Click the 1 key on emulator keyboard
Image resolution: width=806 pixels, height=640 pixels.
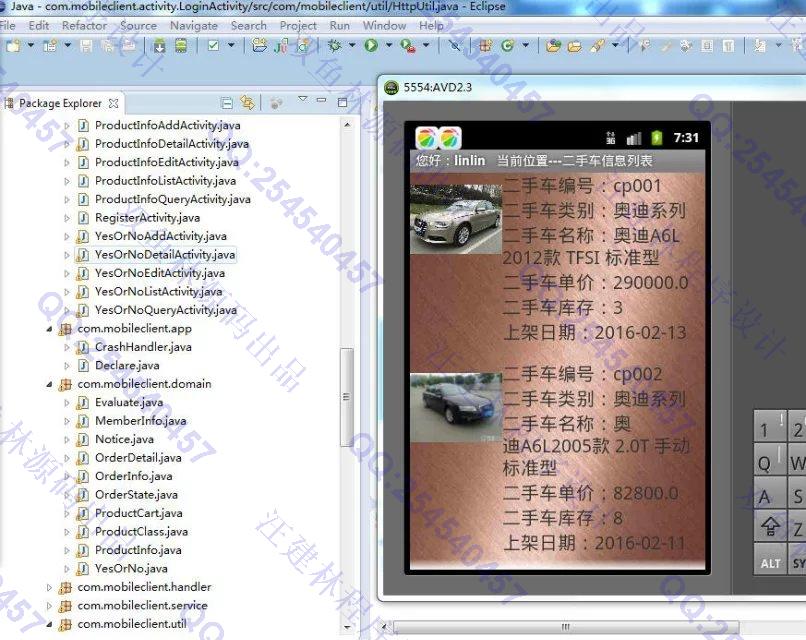coord(770,428)
